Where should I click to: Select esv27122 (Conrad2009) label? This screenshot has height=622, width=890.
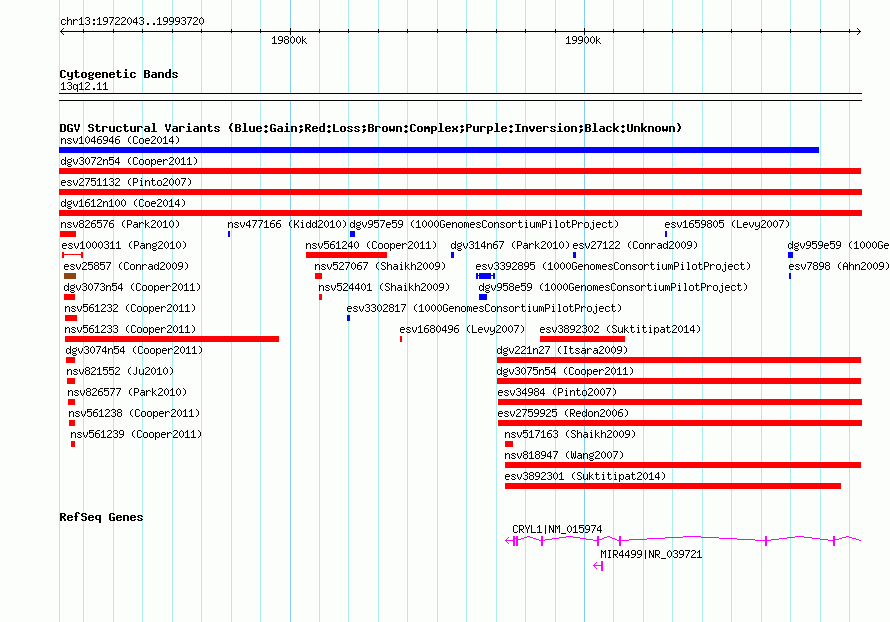tap(635, 245)
